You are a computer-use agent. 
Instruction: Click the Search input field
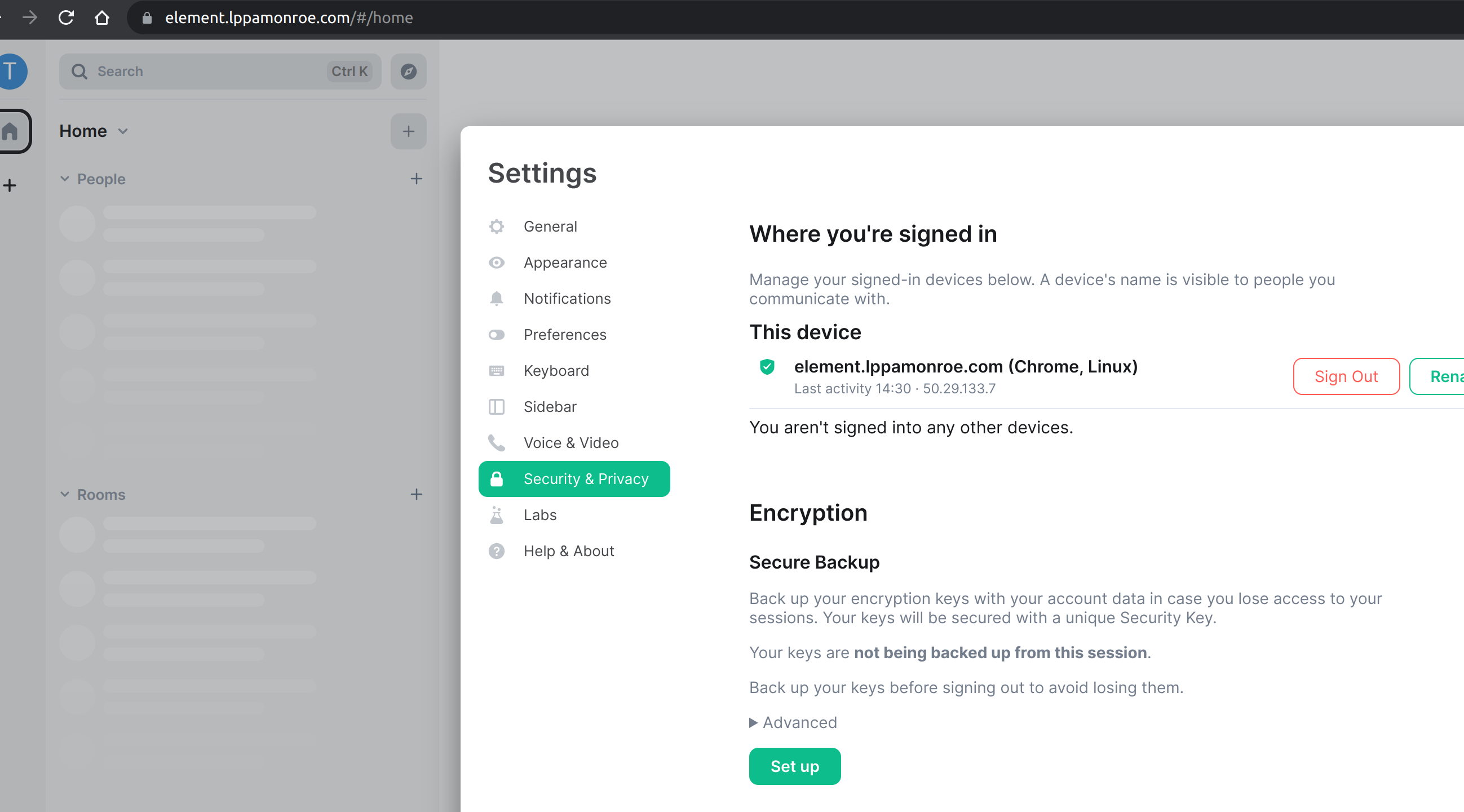220,72
